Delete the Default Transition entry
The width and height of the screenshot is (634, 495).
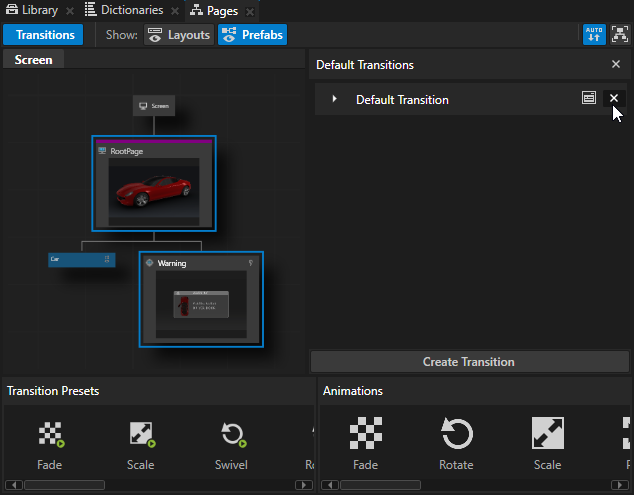pos(614,99)
